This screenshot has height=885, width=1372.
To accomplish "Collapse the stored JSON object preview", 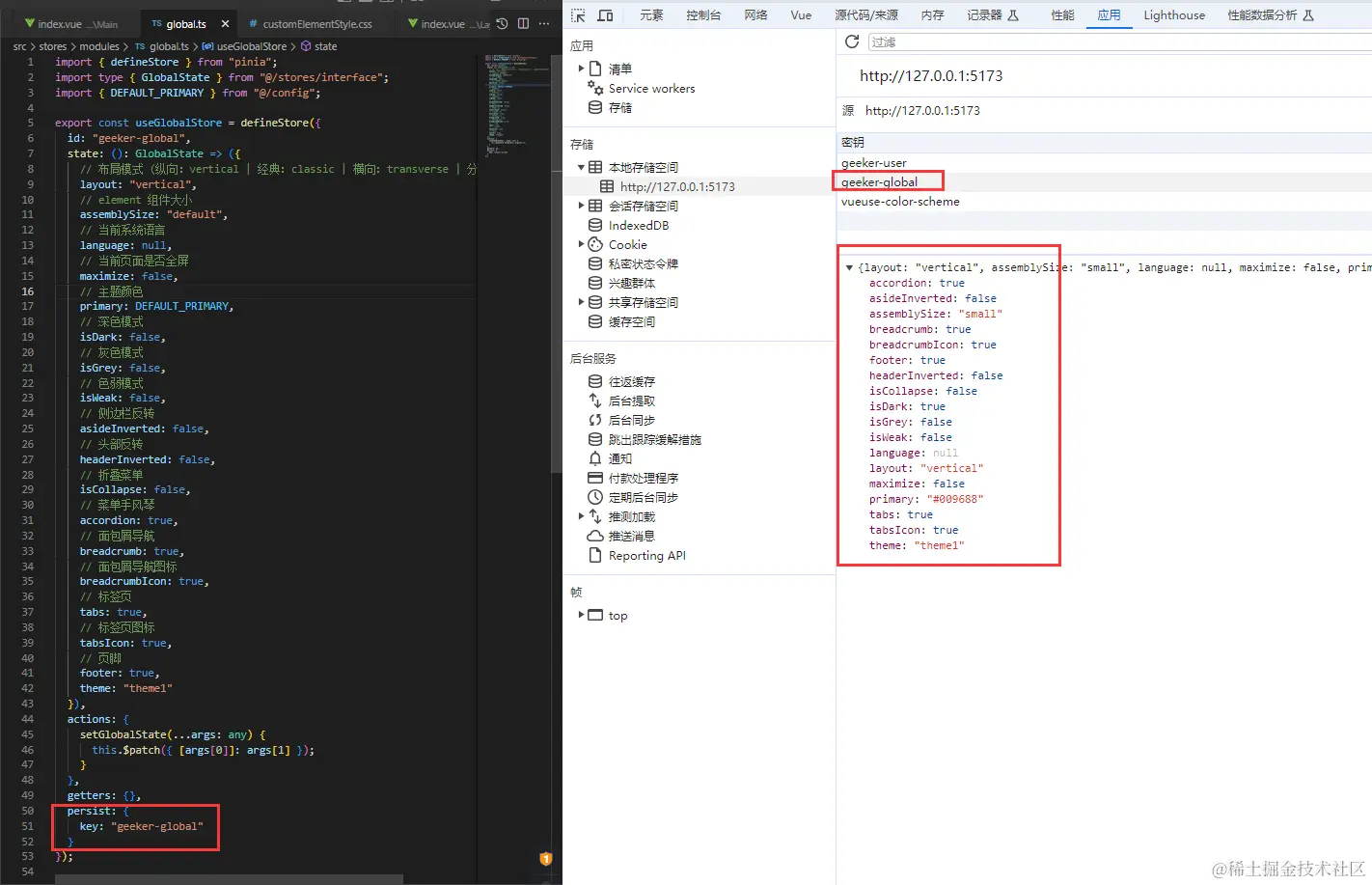I will click(849, 267).
